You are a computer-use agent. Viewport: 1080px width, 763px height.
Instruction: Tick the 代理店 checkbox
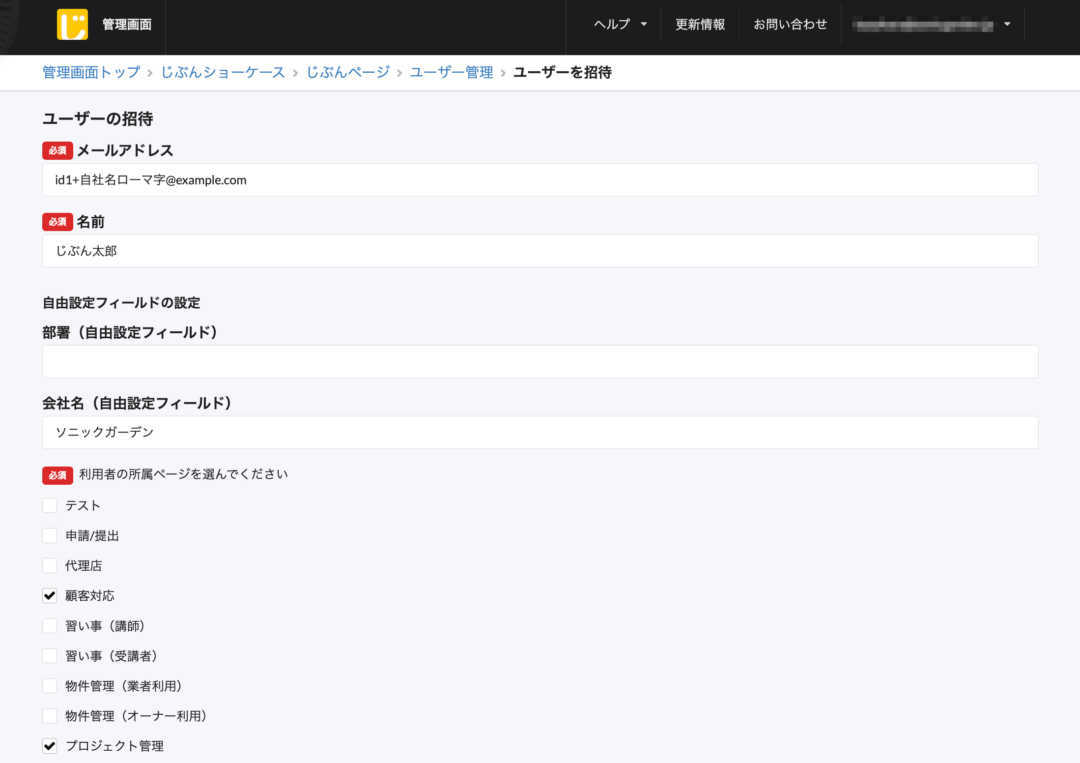tap(50, 566)
